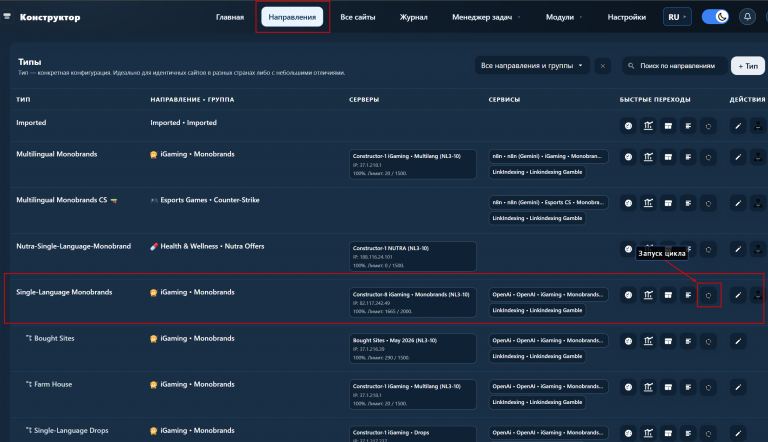The image size is (768, 442).
Task: Click the Nutra-Single-Language-Monobrand type name
Action: click(73, 246)
